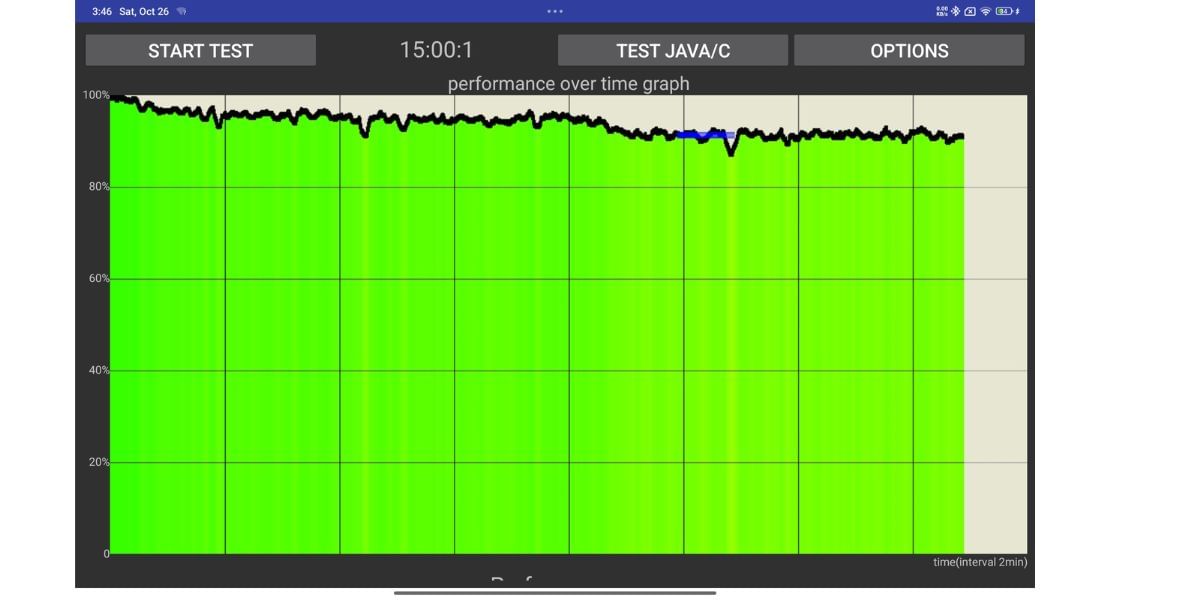Open the OPTIONS menu

tap(909, 51)
